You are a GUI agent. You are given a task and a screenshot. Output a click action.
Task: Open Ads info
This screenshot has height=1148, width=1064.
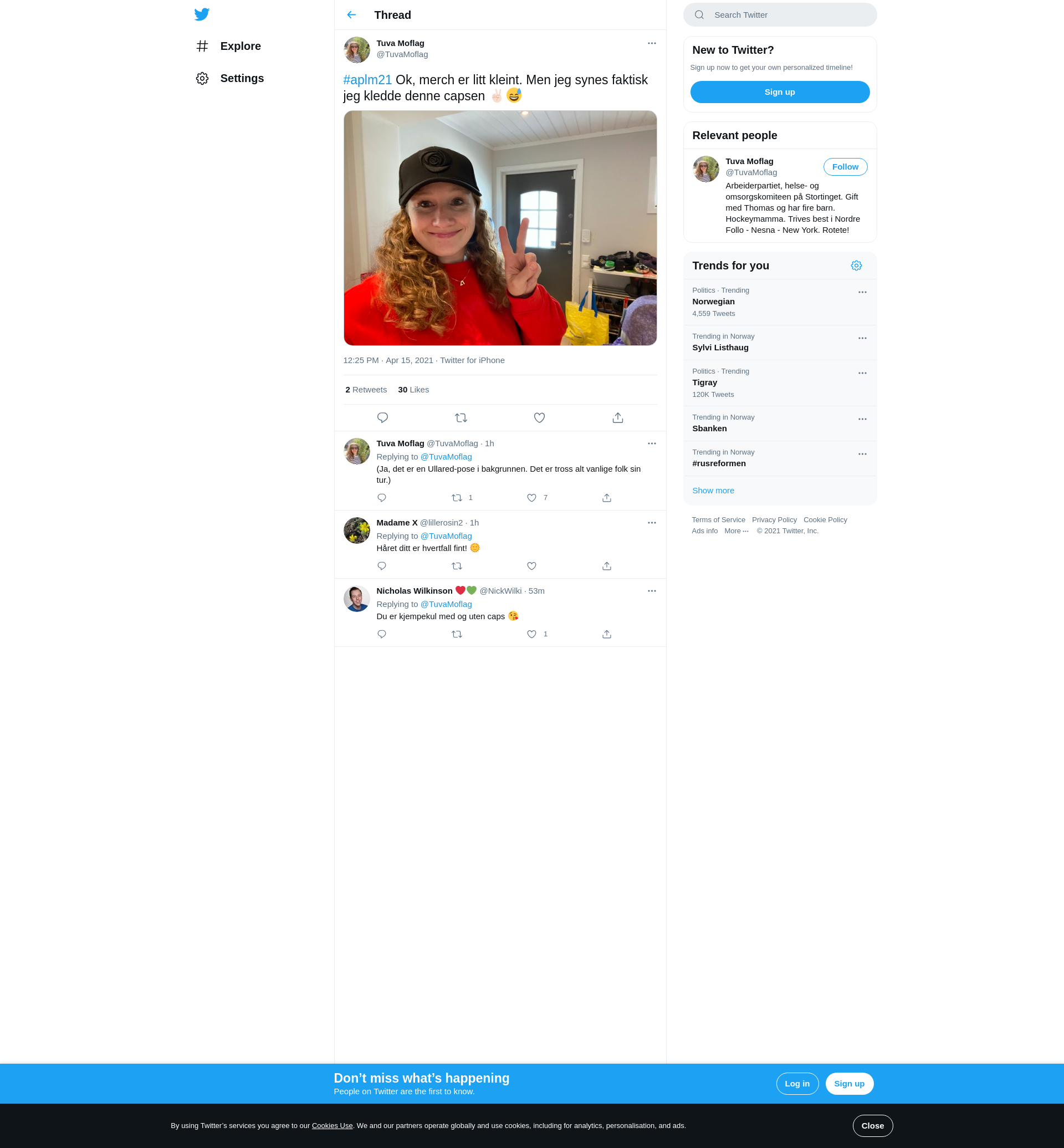pyautogui.click(x=704, y=531)
